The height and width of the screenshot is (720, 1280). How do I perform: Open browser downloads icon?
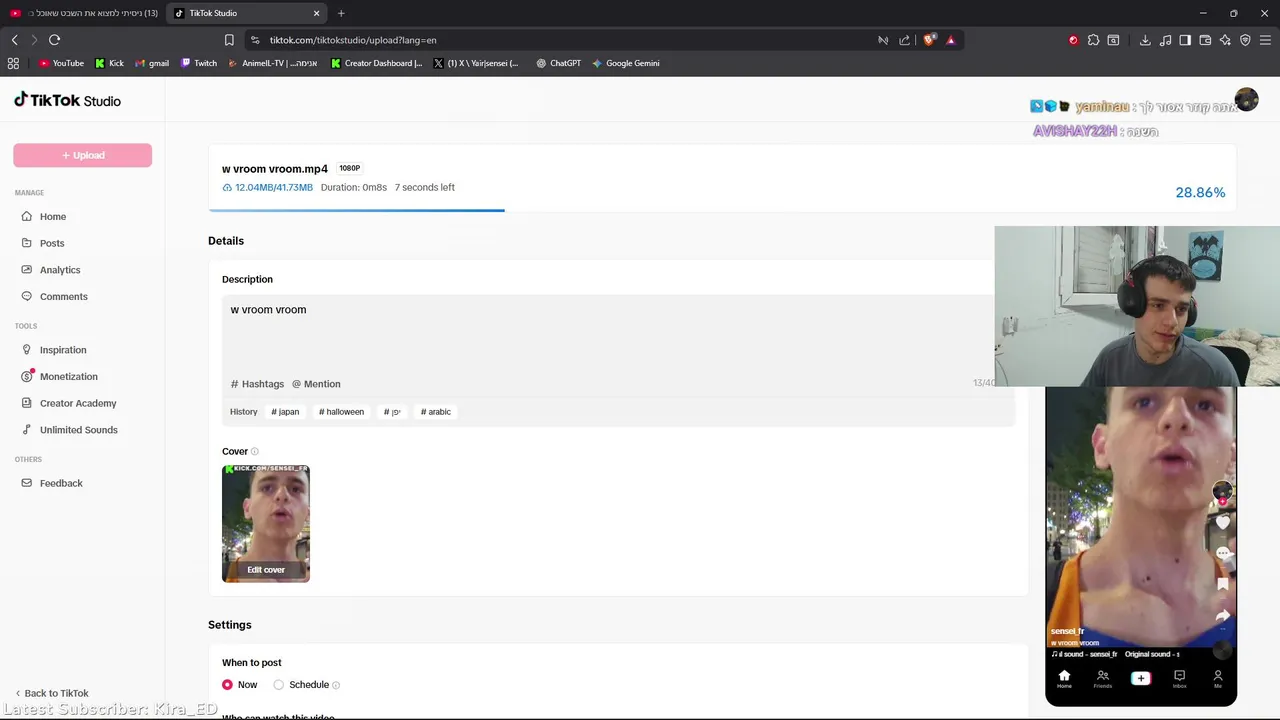[x=1145, y=40]
